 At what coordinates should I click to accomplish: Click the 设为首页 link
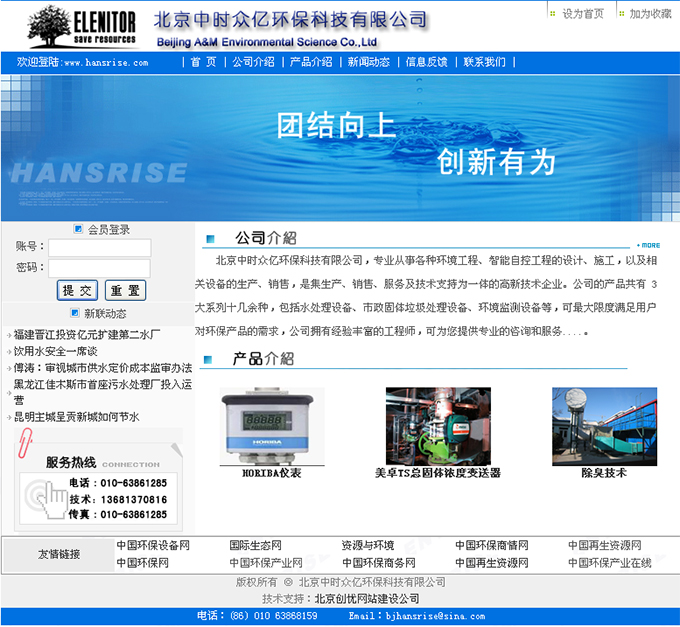(582, 14)
